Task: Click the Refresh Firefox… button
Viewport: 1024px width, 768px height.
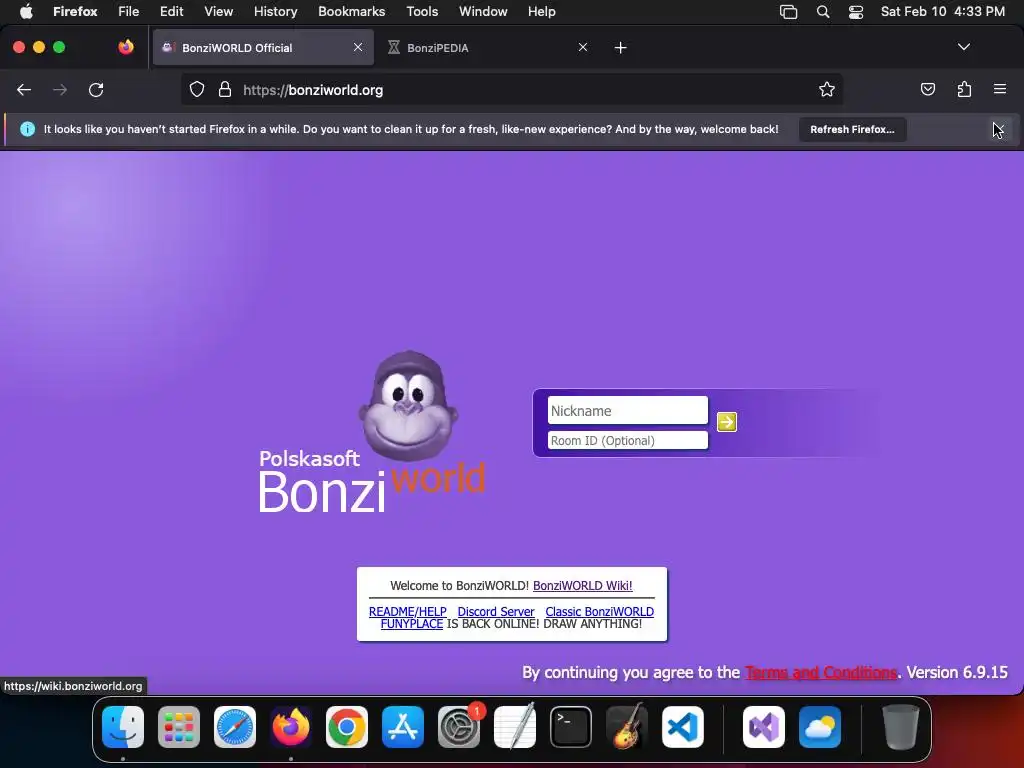Action: coord(852,129)
